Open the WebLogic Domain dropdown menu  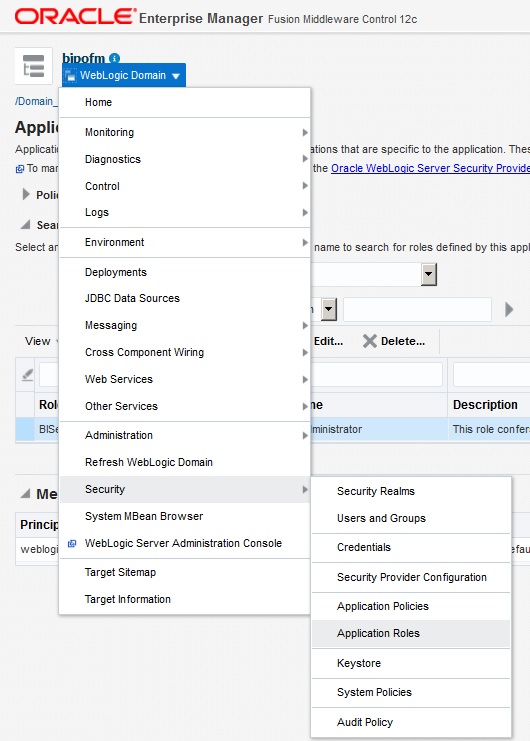pyautogui.click(x=124, y=75)
